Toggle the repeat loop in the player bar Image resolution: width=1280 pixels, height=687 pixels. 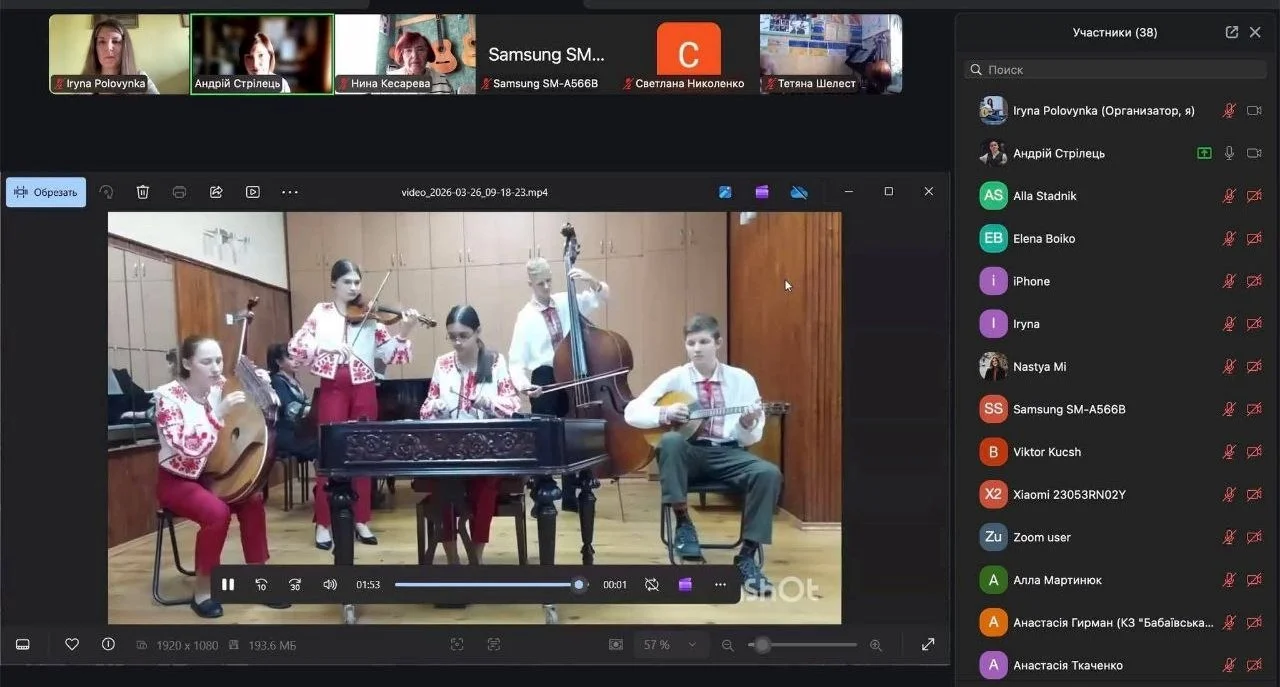click(x=652, y=585)
